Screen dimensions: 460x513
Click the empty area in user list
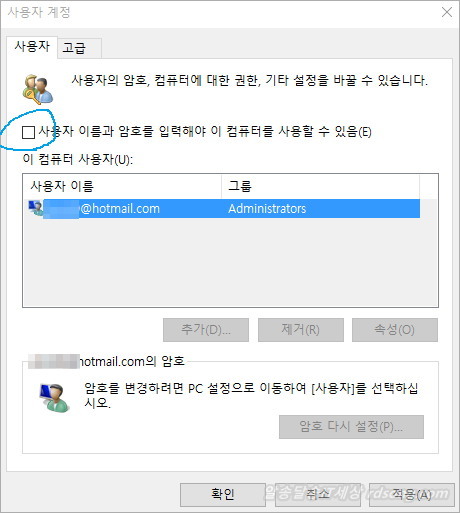point(230,262)
